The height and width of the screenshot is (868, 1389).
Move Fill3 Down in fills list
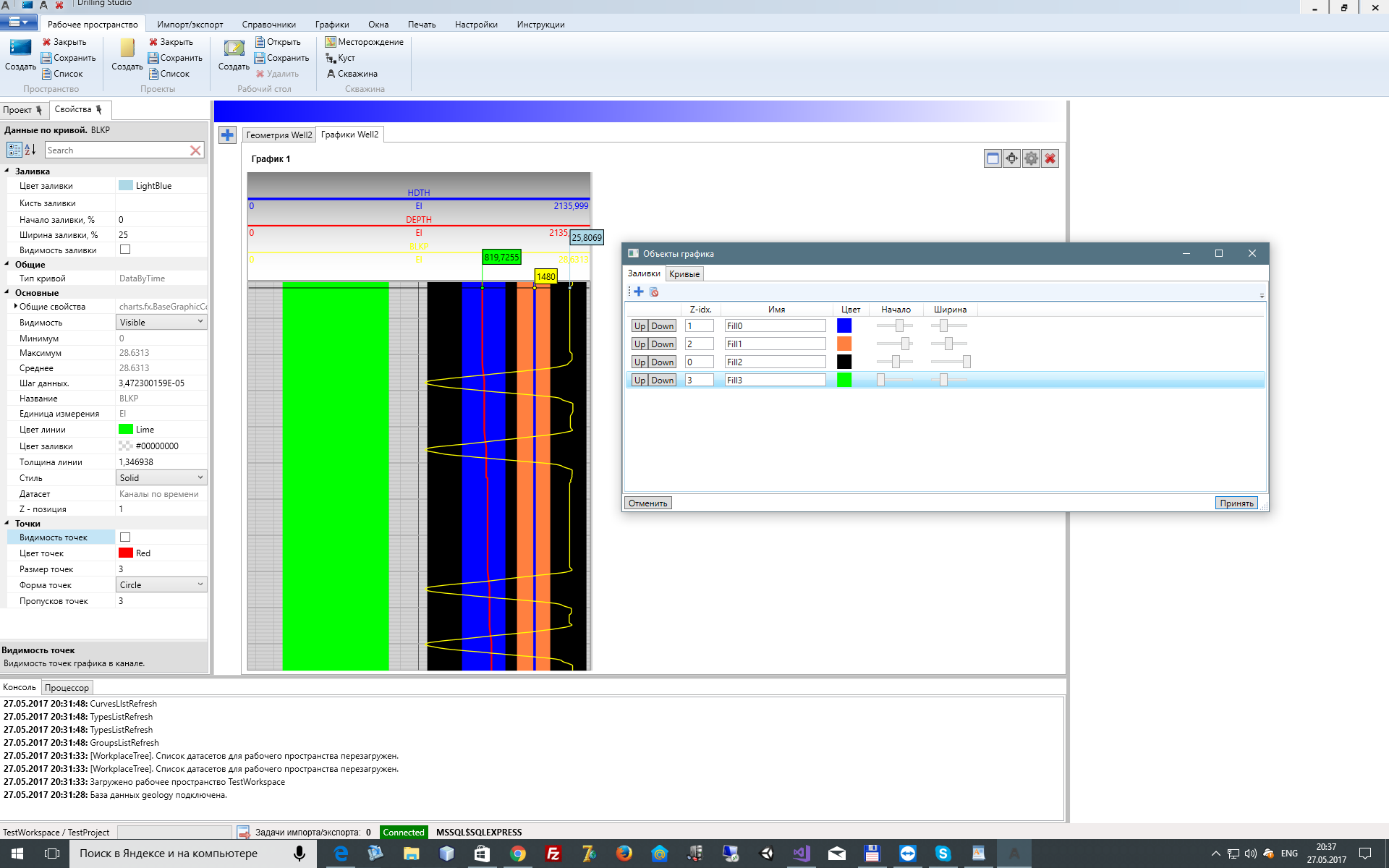point(662,380)
